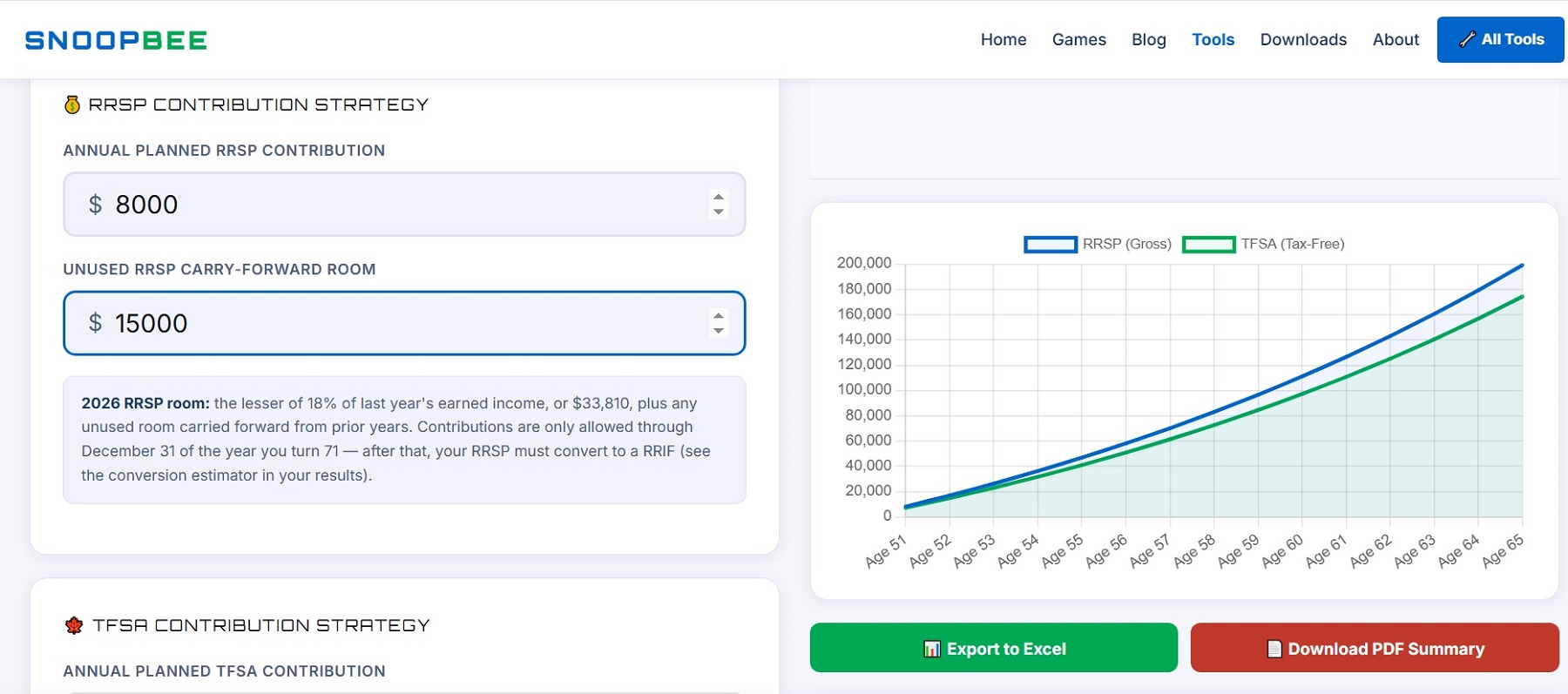
Task: Toggle the RRSP (Gross) legend series
Action: coord(1098,245)
